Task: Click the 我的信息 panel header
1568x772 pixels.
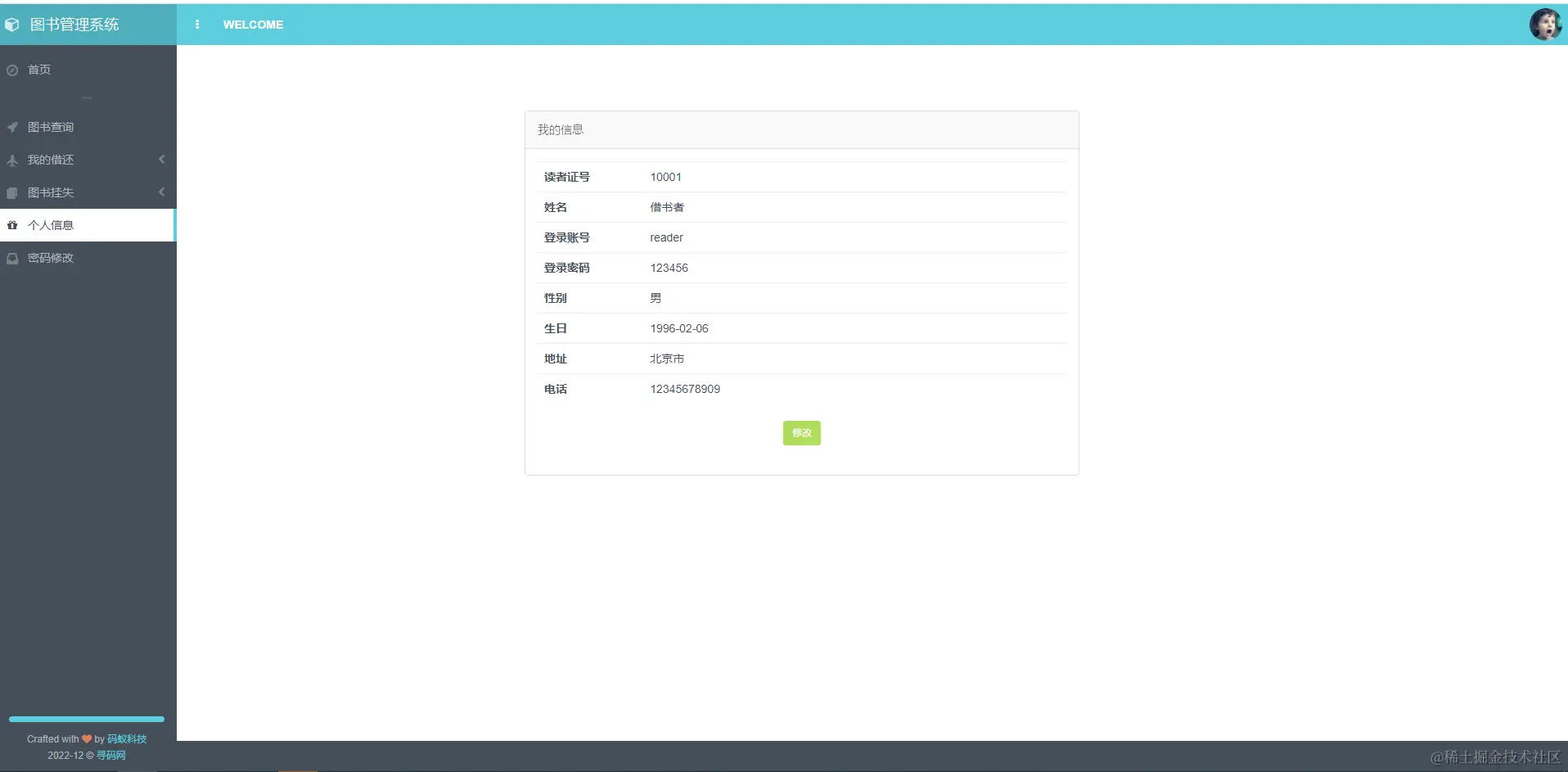Action: click(560, 129)
